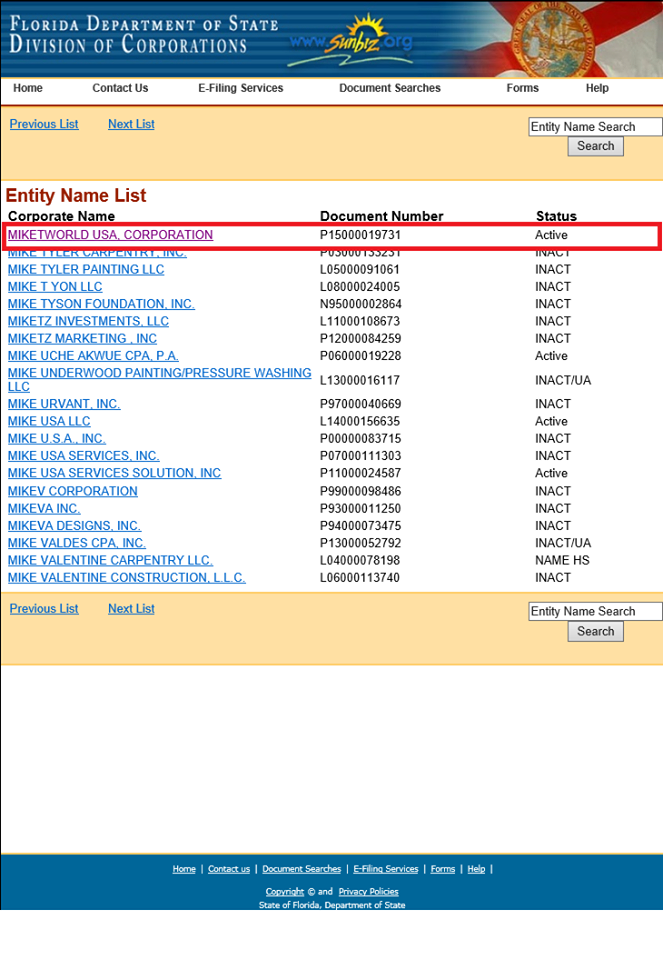Viewport: 663px width, 960px height.
Task: Open MIKE VALENTINE CARPENTRY LLC. record
Action: click(x=110, y=560)
